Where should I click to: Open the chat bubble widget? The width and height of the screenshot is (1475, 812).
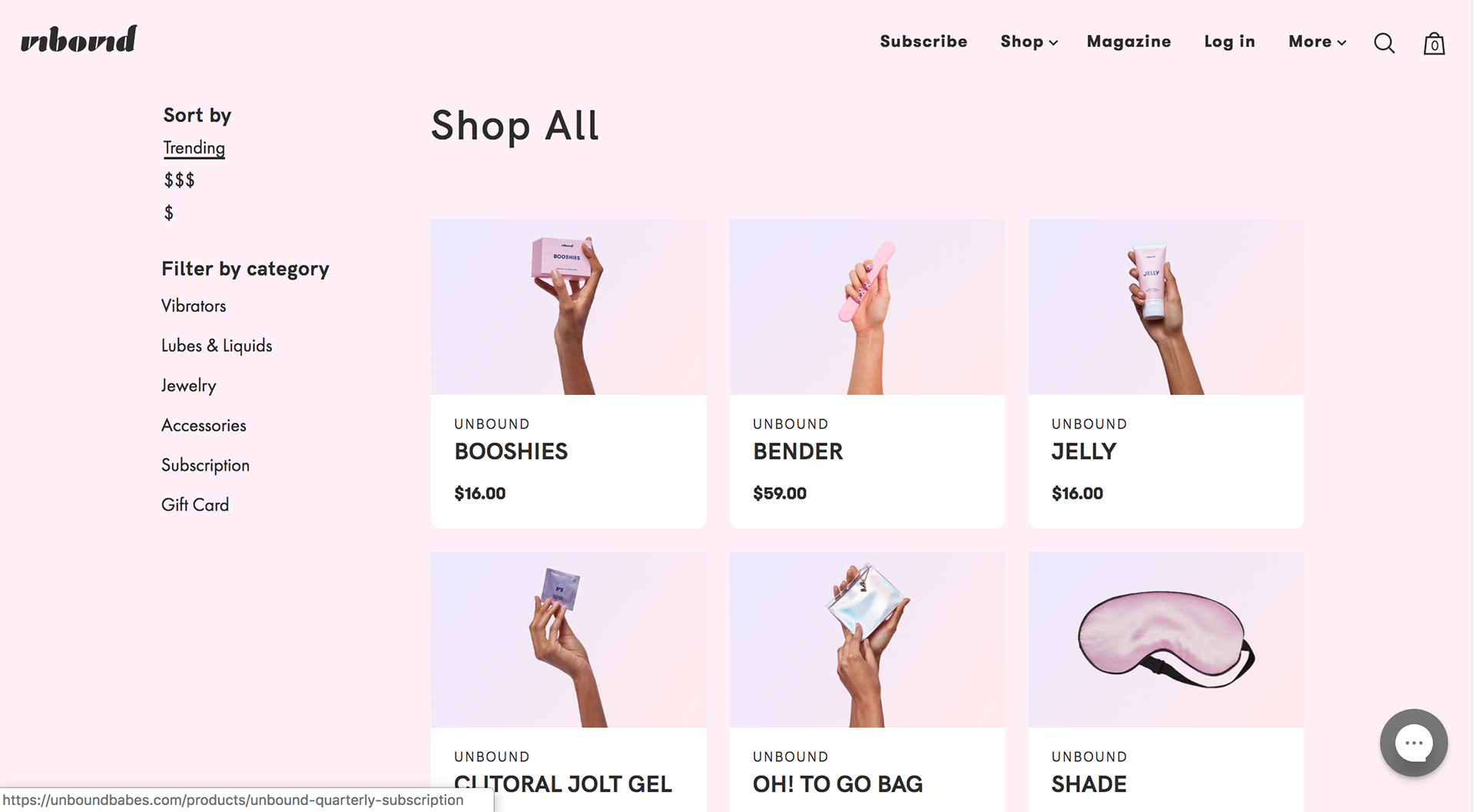click(x=1414, y=743)
